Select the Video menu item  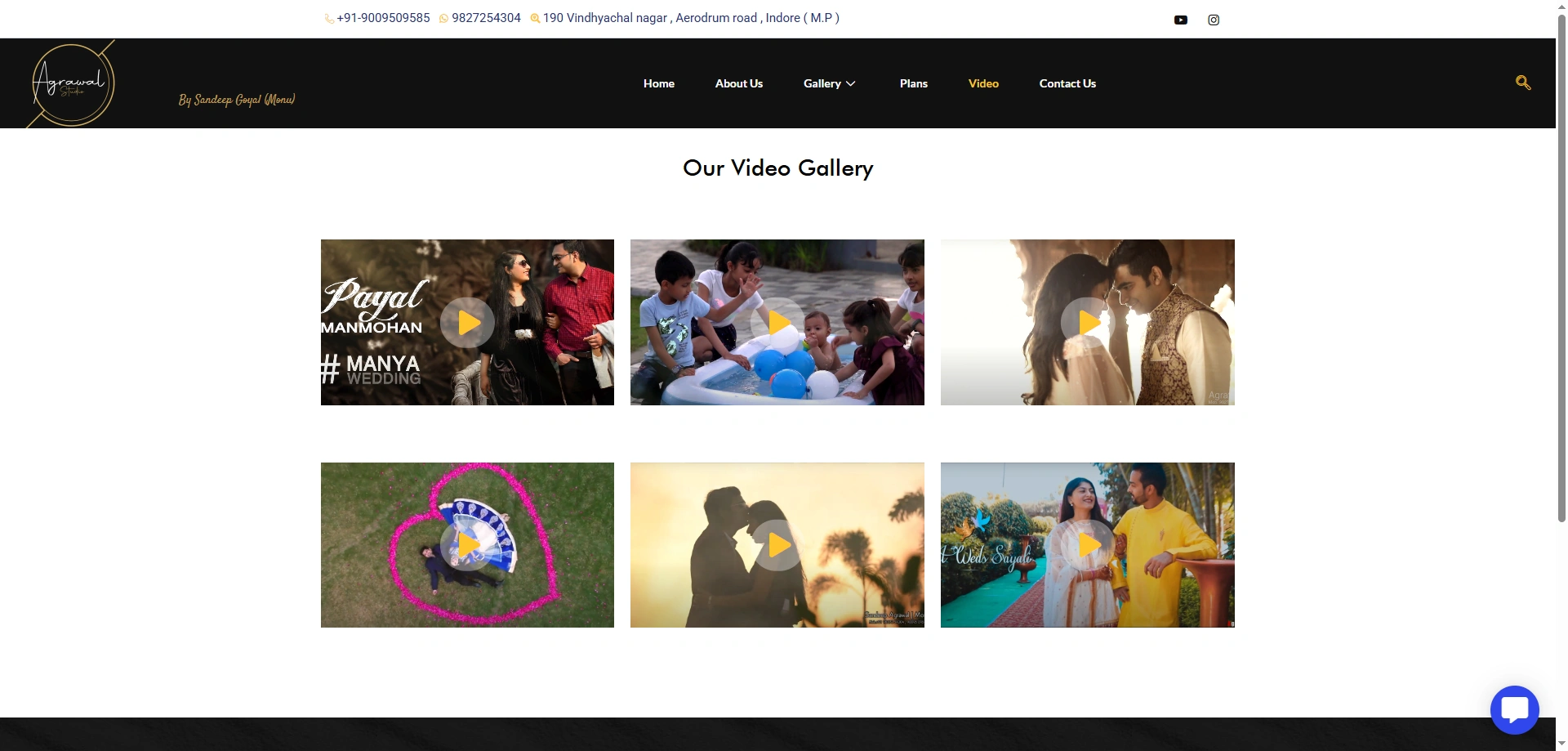tap(983, 83)
